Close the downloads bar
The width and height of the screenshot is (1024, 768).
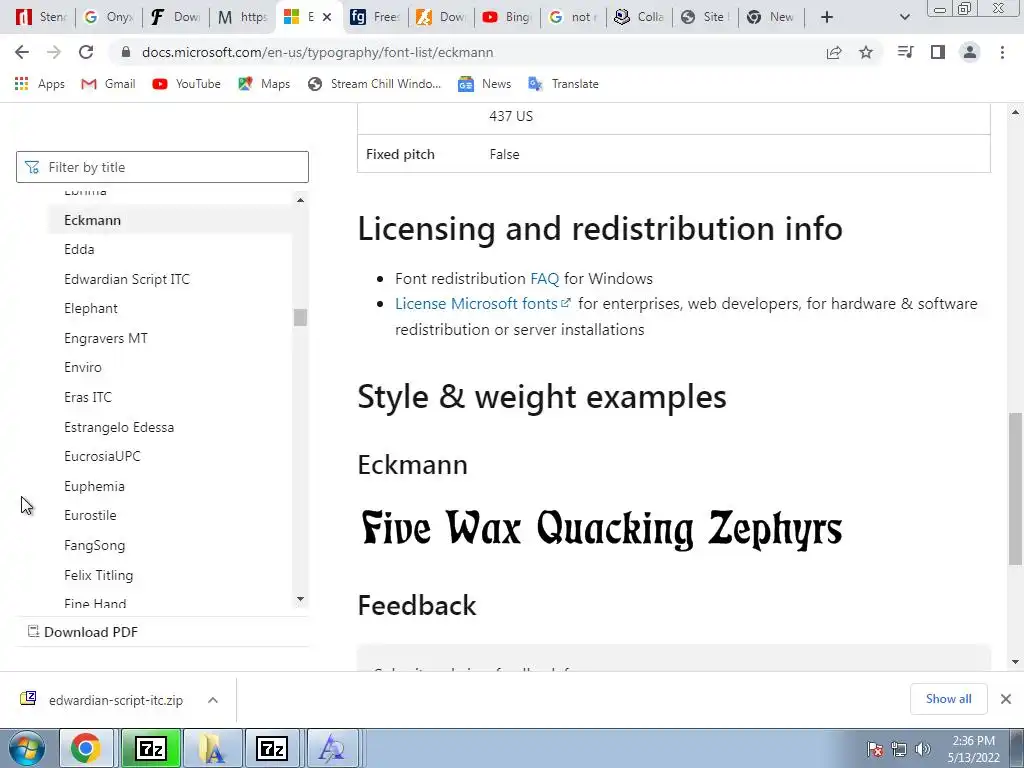(1006, 699)
